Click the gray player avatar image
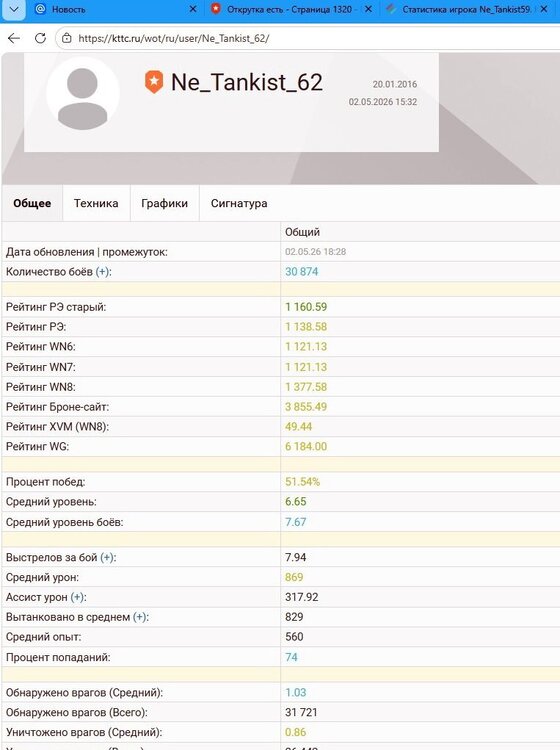The image size is (560, 750). [x=83, y=93]
